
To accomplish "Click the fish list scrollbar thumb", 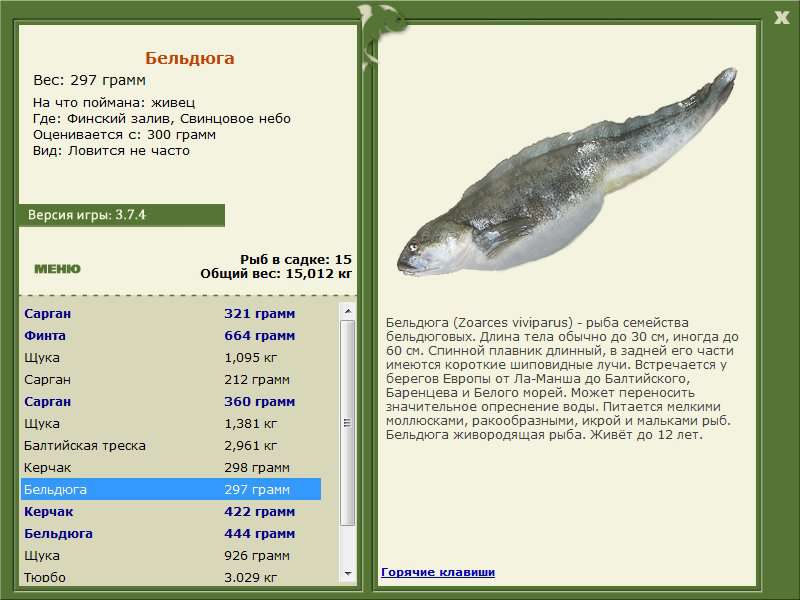I will tap(348, 422).
